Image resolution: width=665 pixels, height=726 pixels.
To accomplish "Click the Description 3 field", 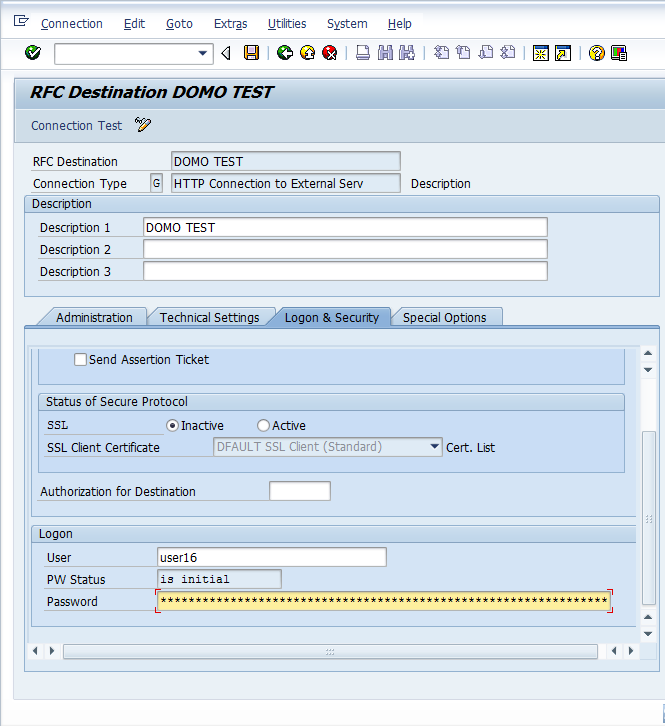I will [x=345, y=271].
